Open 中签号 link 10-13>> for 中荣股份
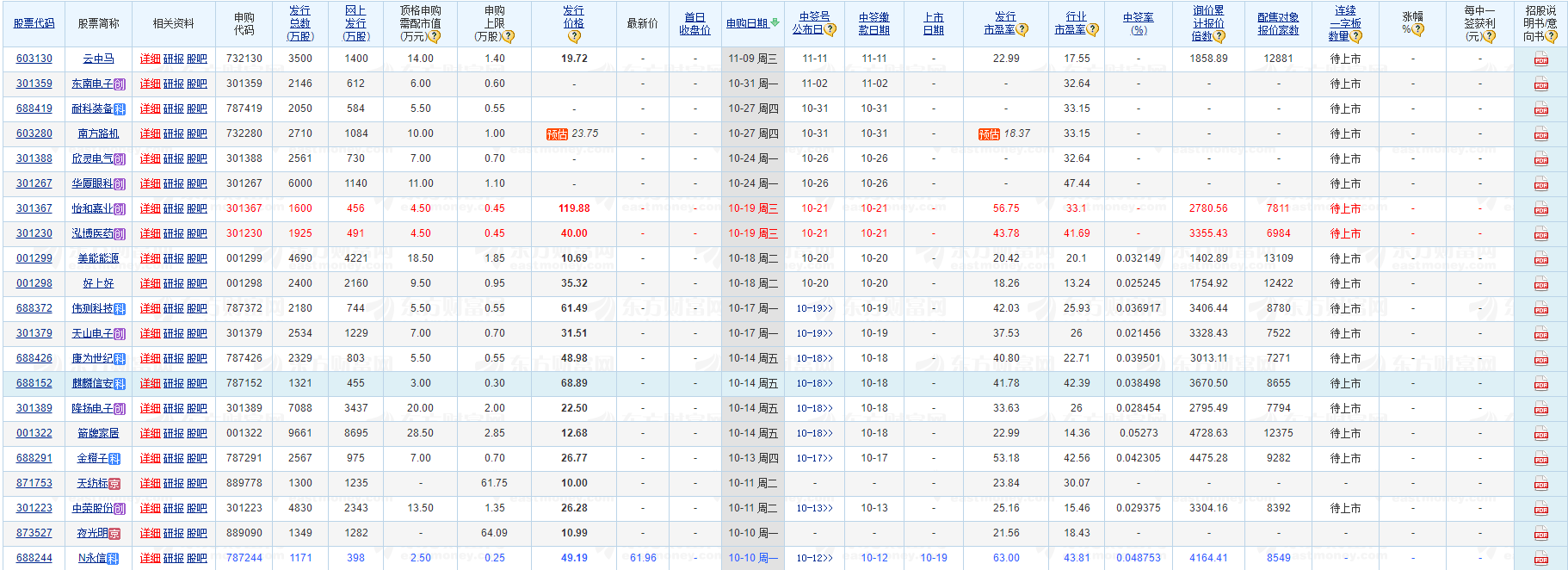The height and width of the screenshot is (570, 1568). coord(814,508)
